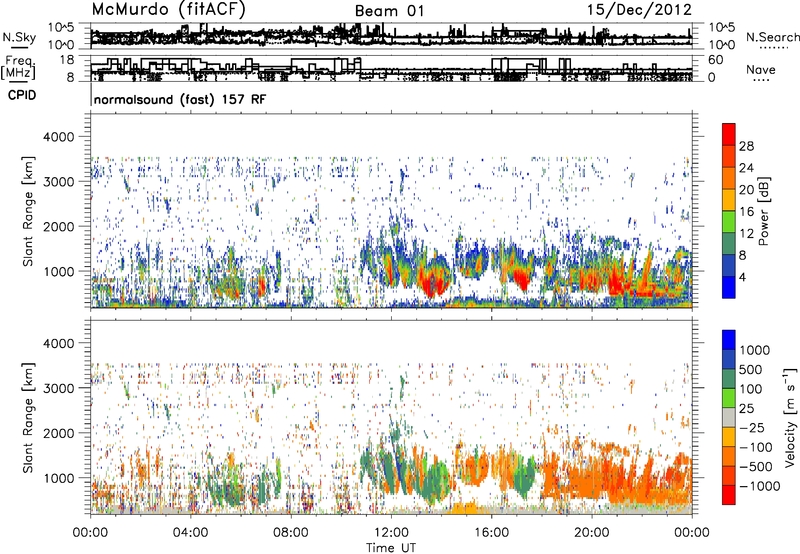Image resolution: width=800 pixels, height=554 pixels.
Task: Click the 'CPID' label
Action: coord(22,95)
